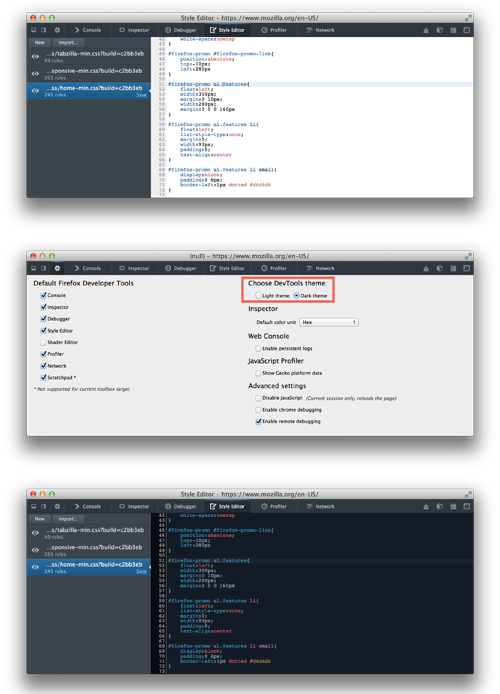Click the New button in light-theme Style Editor
500x694 pixels.
[x=40, y=42]
